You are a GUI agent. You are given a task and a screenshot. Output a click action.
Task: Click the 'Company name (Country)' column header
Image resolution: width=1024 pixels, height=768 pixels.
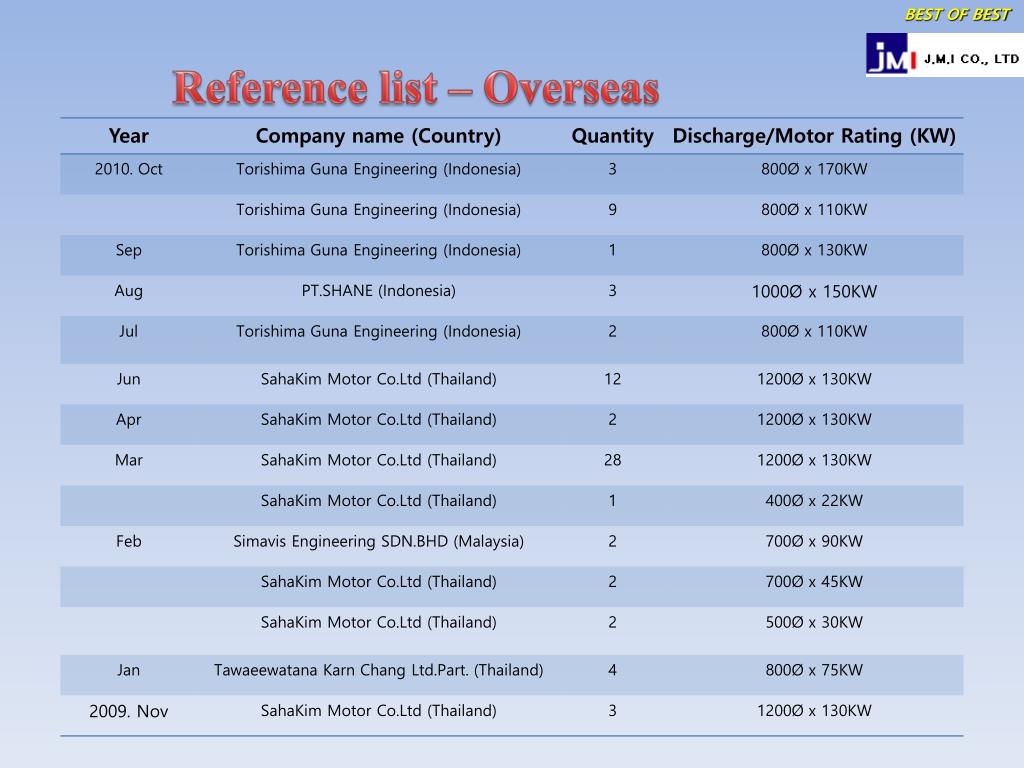coord(378,136)
